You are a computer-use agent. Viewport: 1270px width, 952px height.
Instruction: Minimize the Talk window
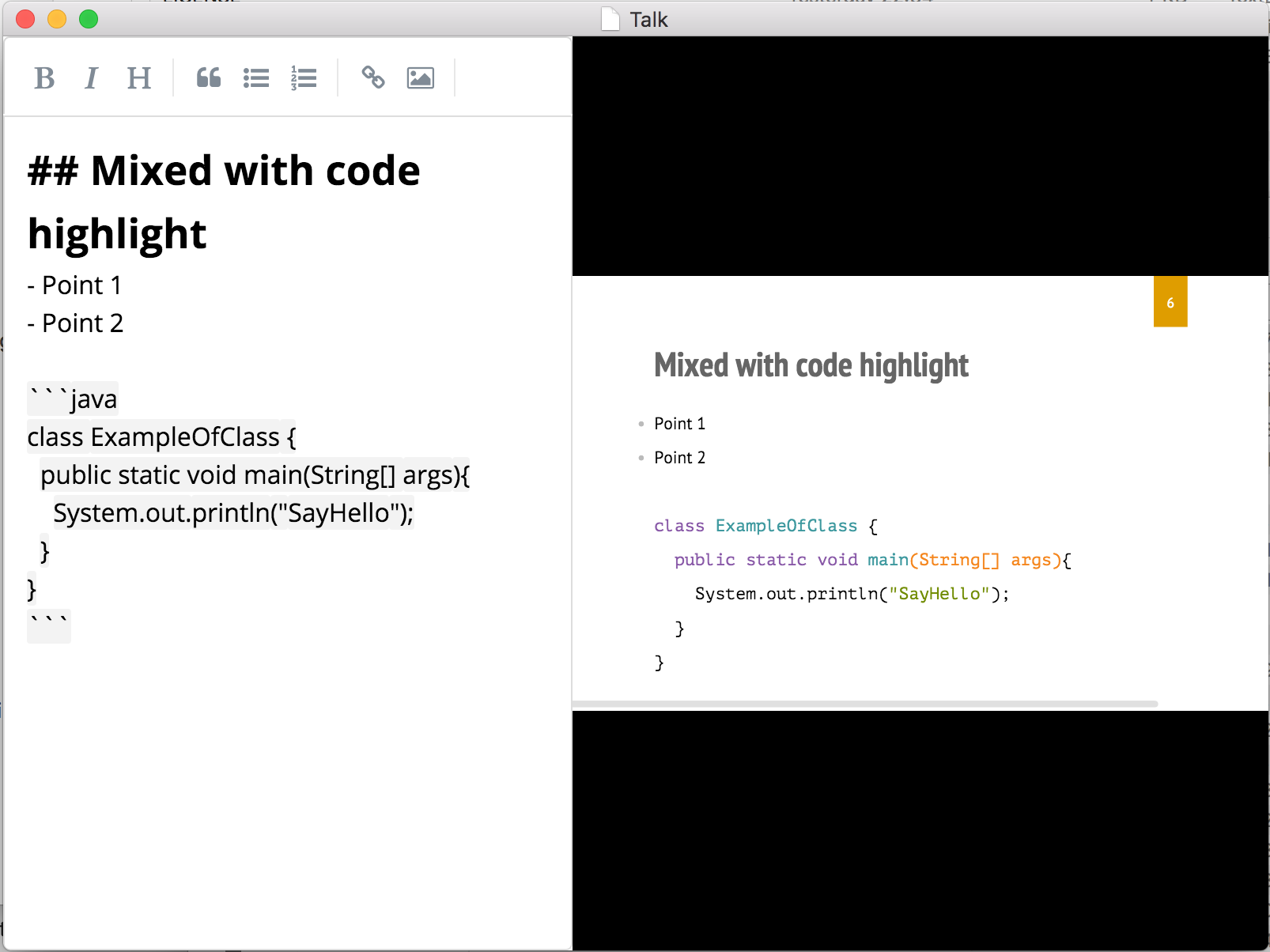[x=57, y=19]
